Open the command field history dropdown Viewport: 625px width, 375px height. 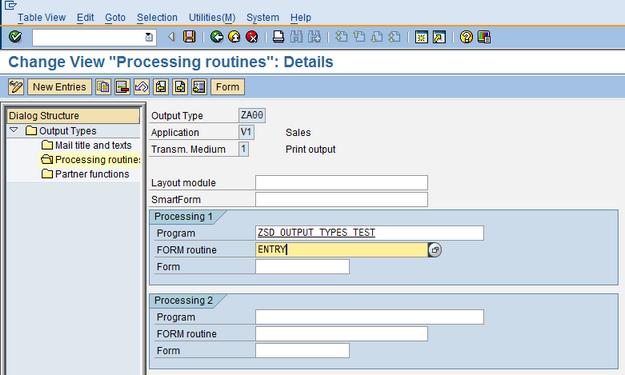149,37
